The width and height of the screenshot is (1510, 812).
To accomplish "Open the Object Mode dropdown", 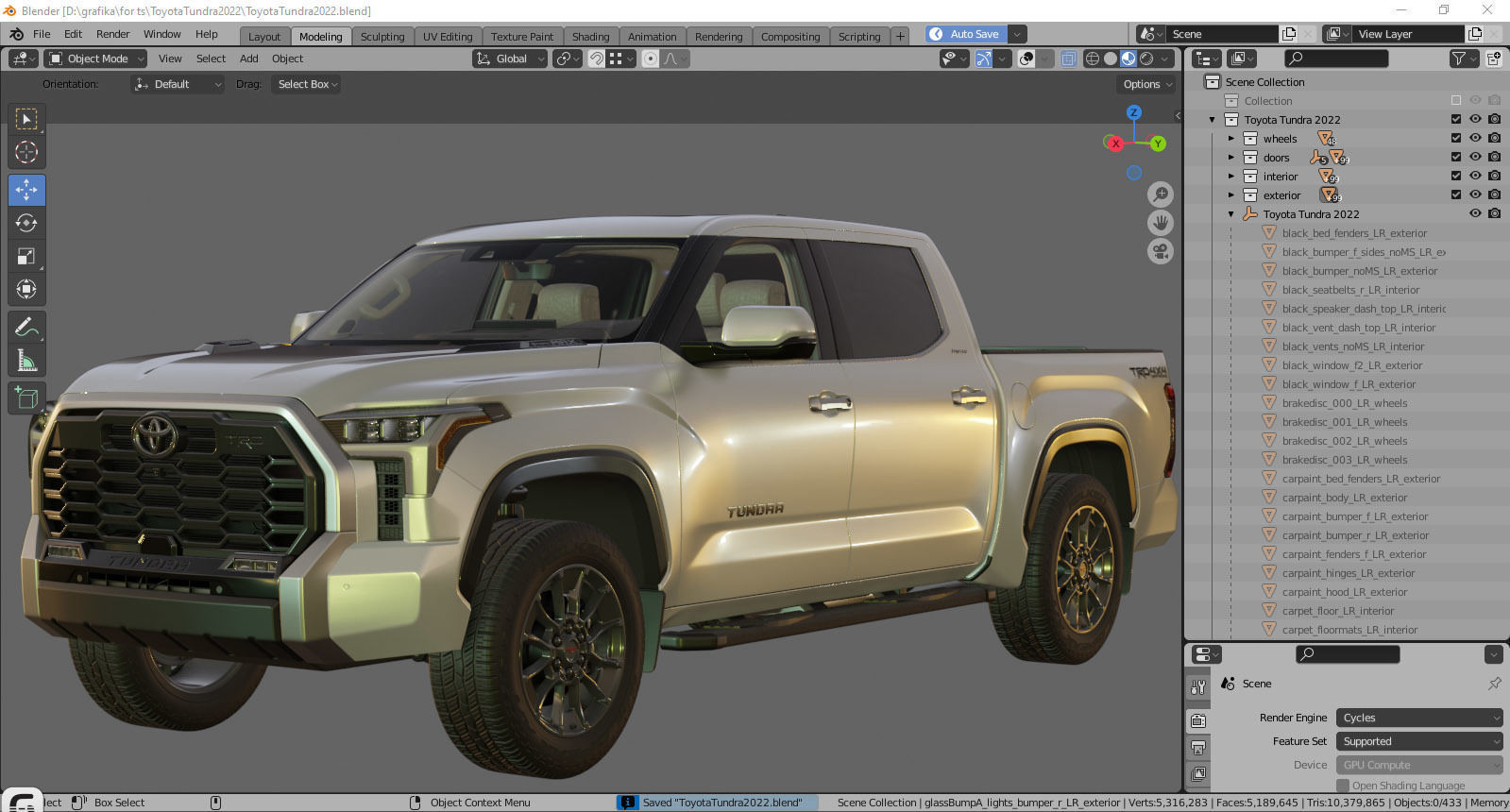I will (x=96, y=59).
